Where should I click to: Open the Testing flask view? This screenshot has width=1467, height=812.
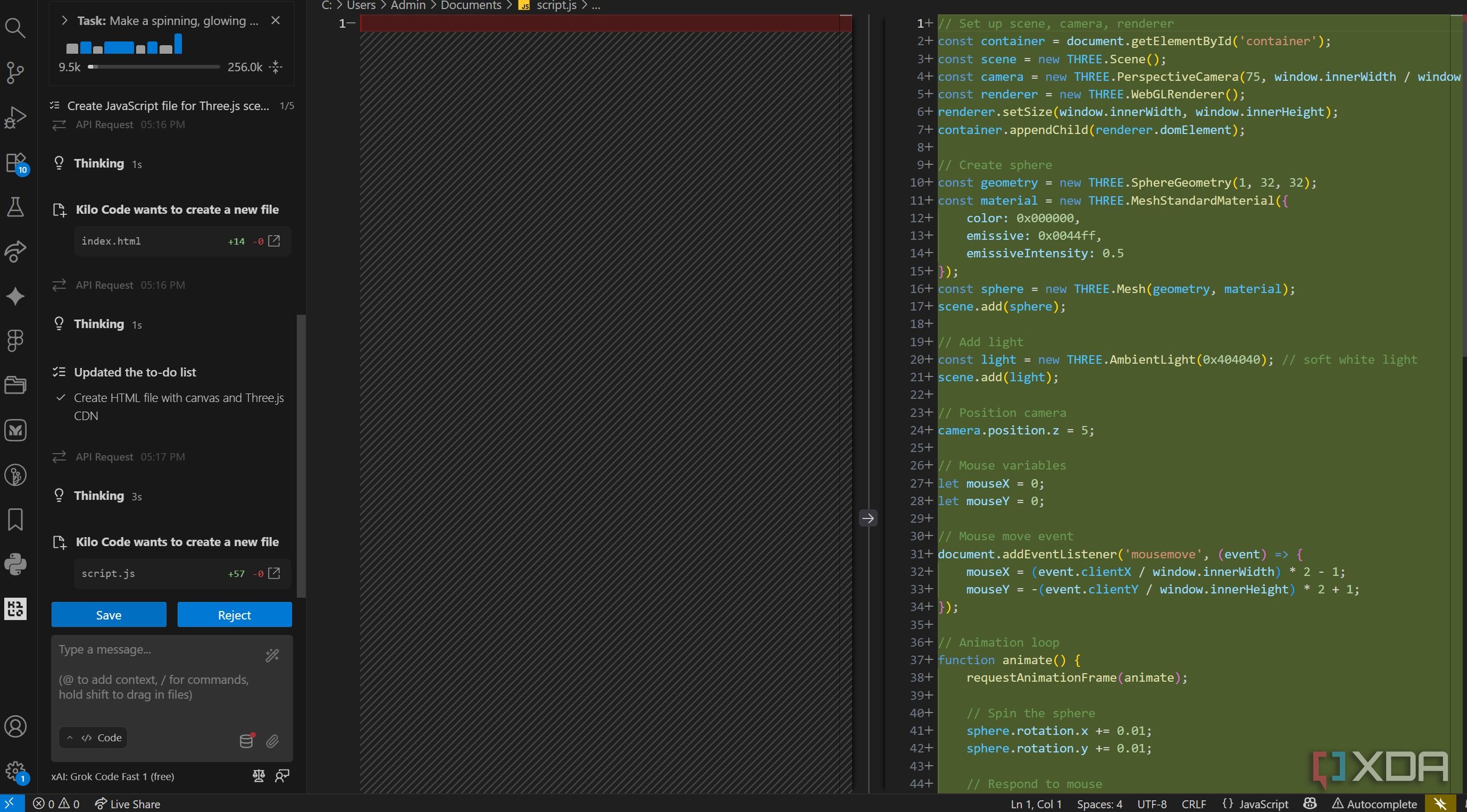coord(15,207)
